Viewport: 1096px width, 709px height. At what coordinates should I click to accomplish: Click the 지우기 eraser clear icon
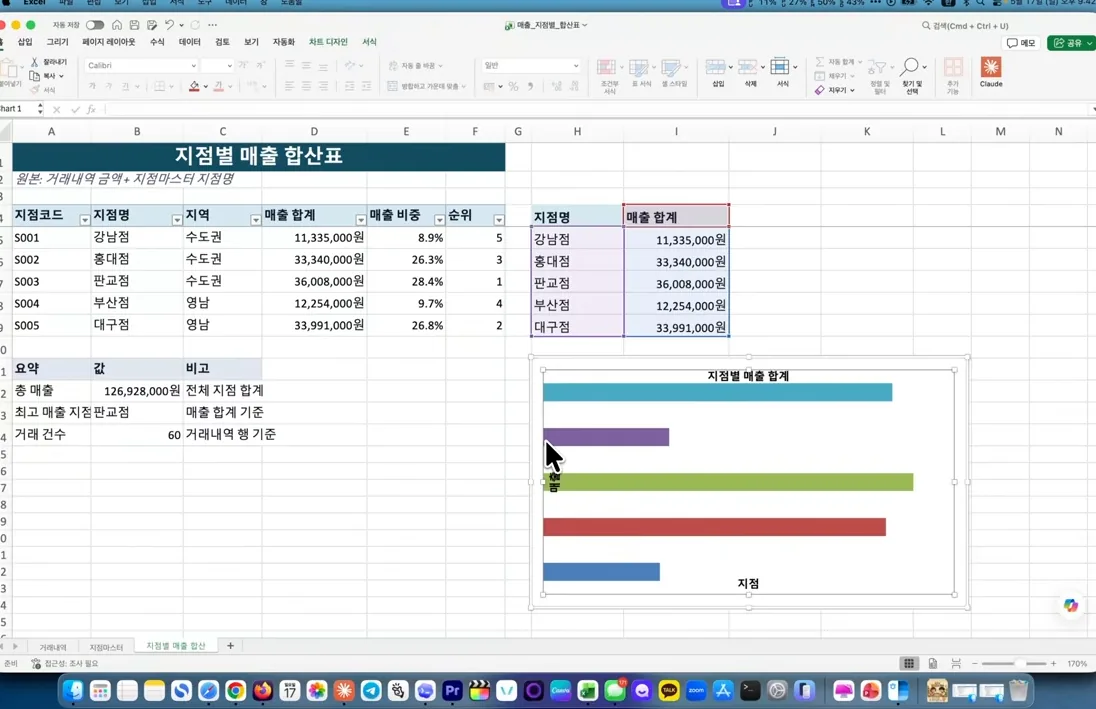820,90
